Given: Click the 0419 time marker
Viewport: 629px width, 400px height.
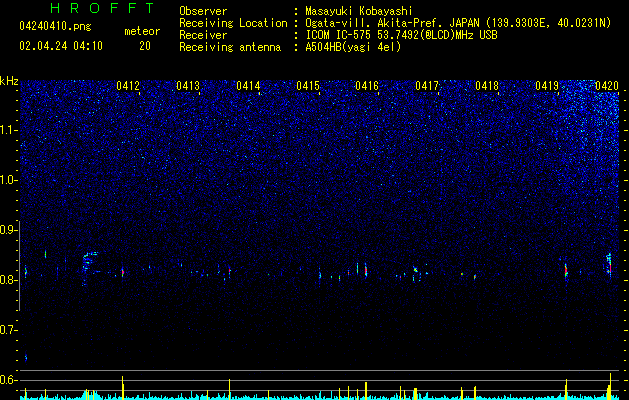Looking at the screenshot, I should pyautogui.click(x=547, y=86).
